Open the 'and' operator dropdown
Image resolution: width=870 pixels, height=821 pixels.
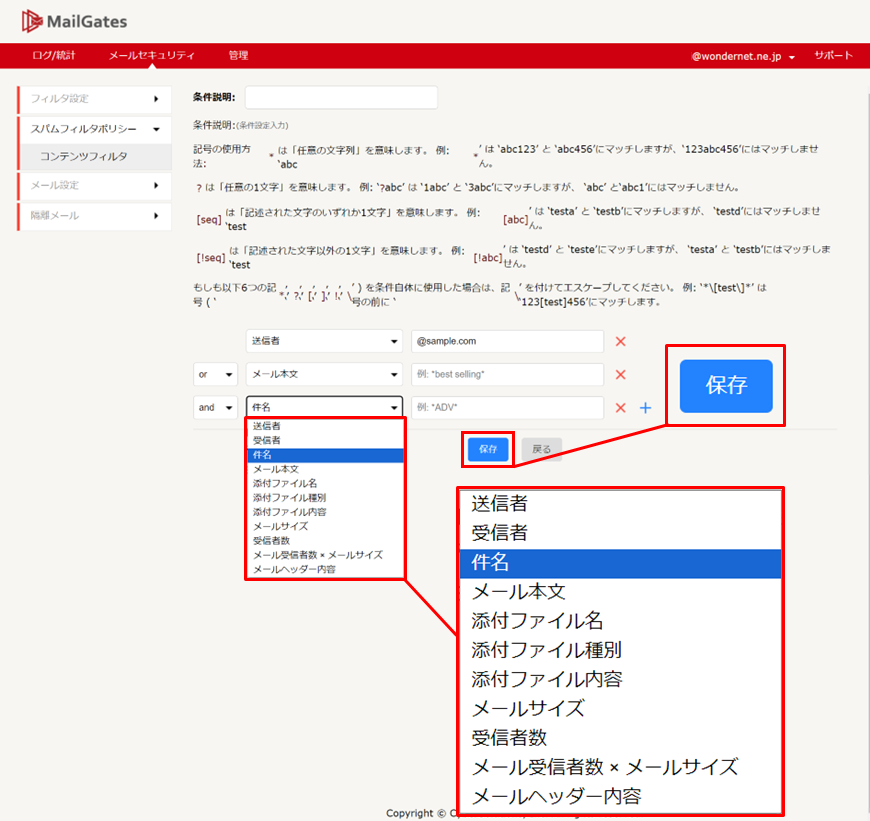click(215, 408)
